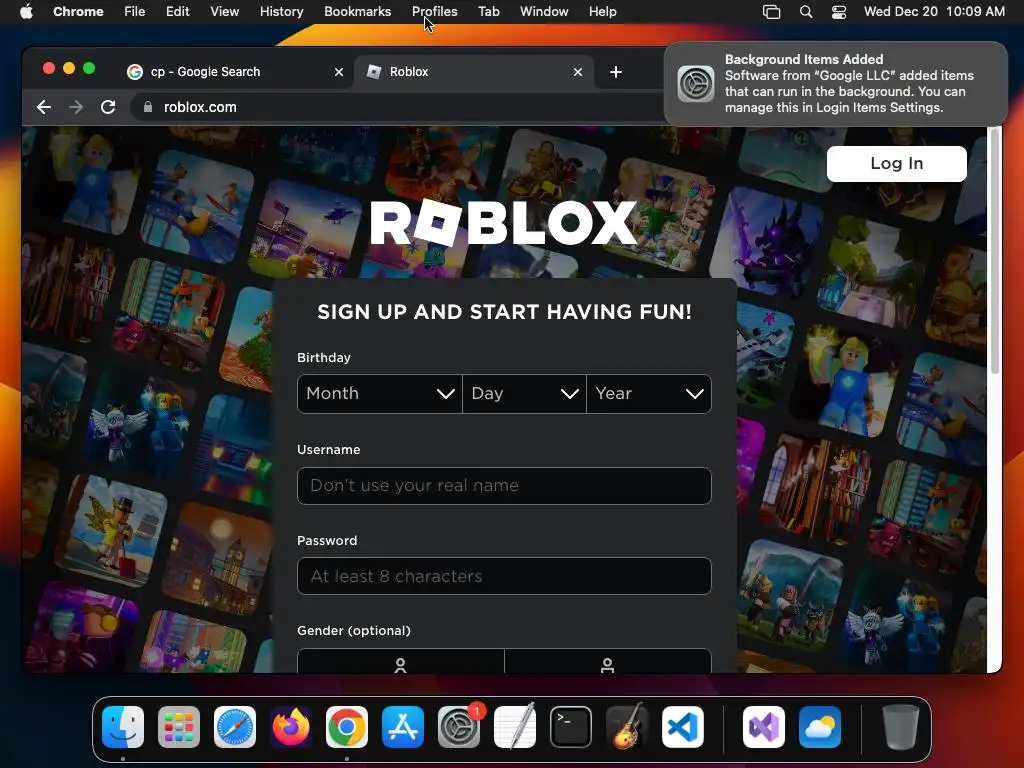Select the right gender option icon
1024x768 pixels.
pyautogui.click(x=607, y=665)
